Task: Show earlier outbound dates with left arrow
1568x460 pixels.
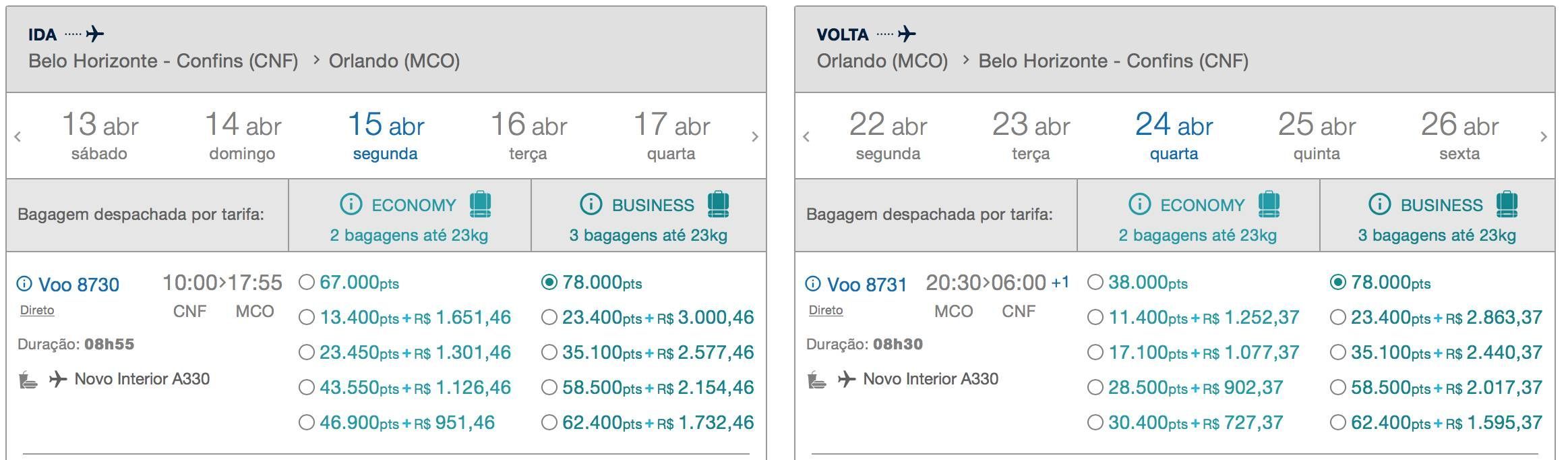Action: point(18,137)
